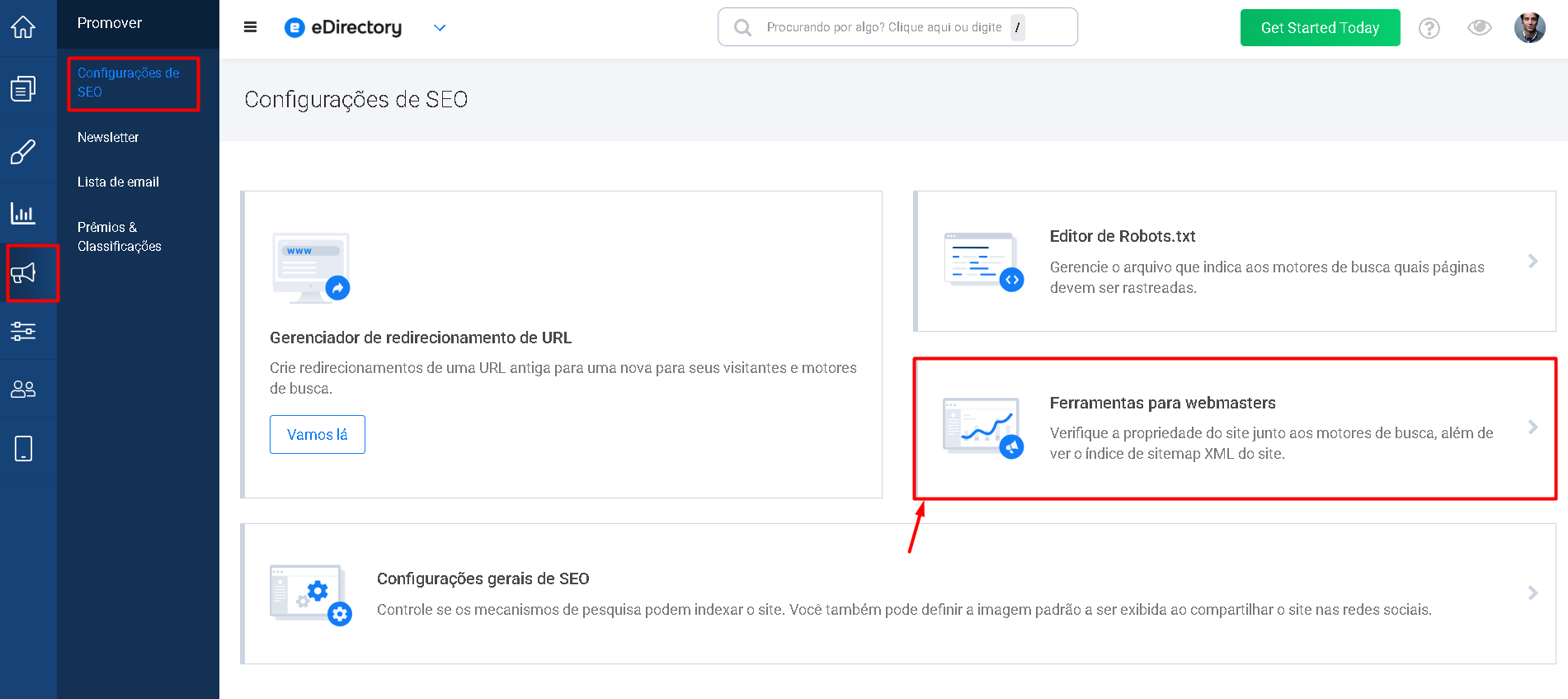1568x699 pixels.
Task: Focus the search field Procurando por algo
Action: coord(897,27)
